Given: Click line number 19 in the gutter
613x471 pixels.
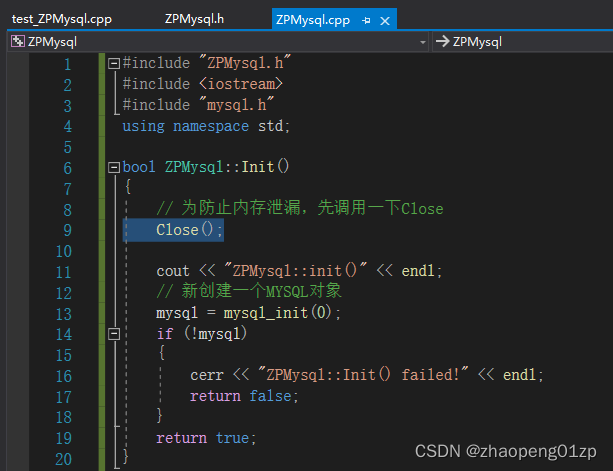Looking at the screenshot, I should point(64,439).
